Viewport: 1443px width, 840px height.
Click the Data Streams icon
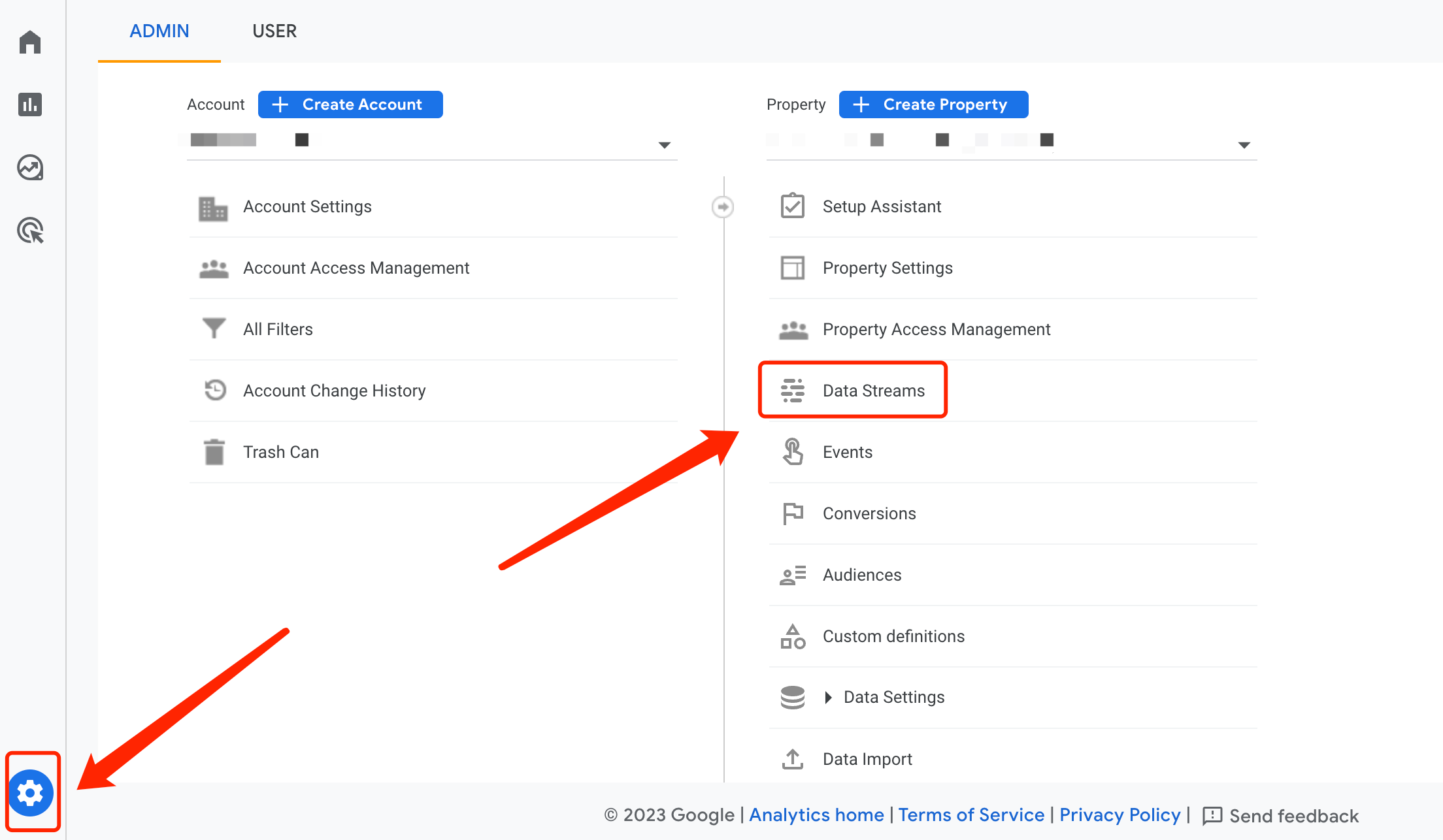coord(792,391)
